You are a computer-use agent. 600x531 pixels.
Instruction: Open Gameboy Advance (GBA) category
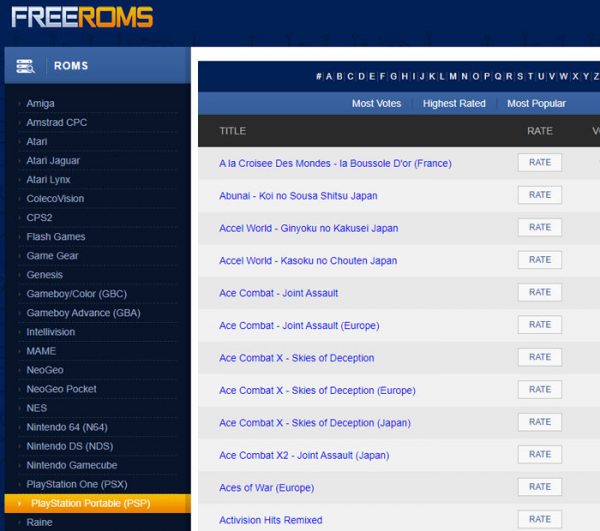click(83, 313)
